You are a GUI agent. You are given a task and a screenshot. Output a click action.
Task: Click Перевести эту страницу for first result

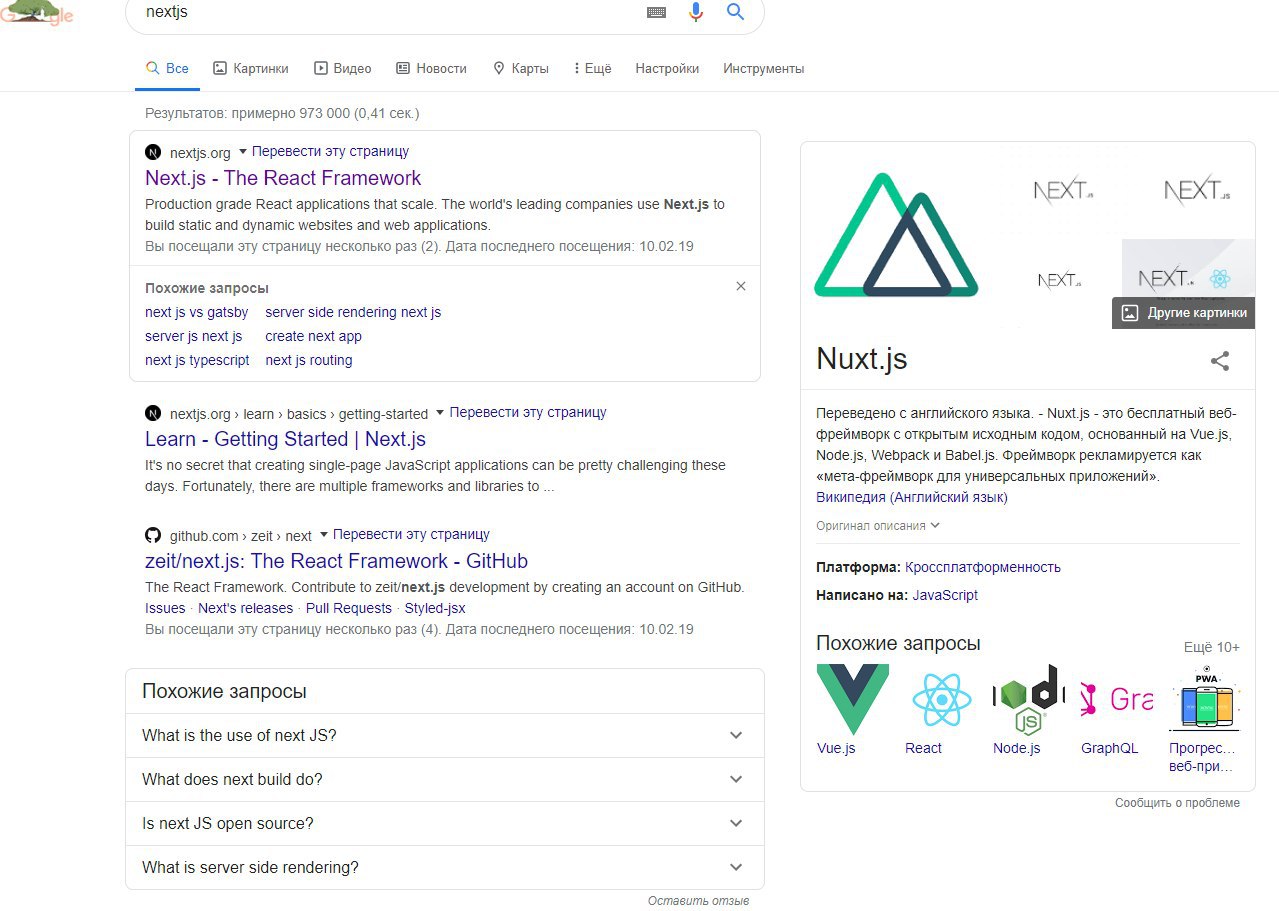click(x=330, y=151)
